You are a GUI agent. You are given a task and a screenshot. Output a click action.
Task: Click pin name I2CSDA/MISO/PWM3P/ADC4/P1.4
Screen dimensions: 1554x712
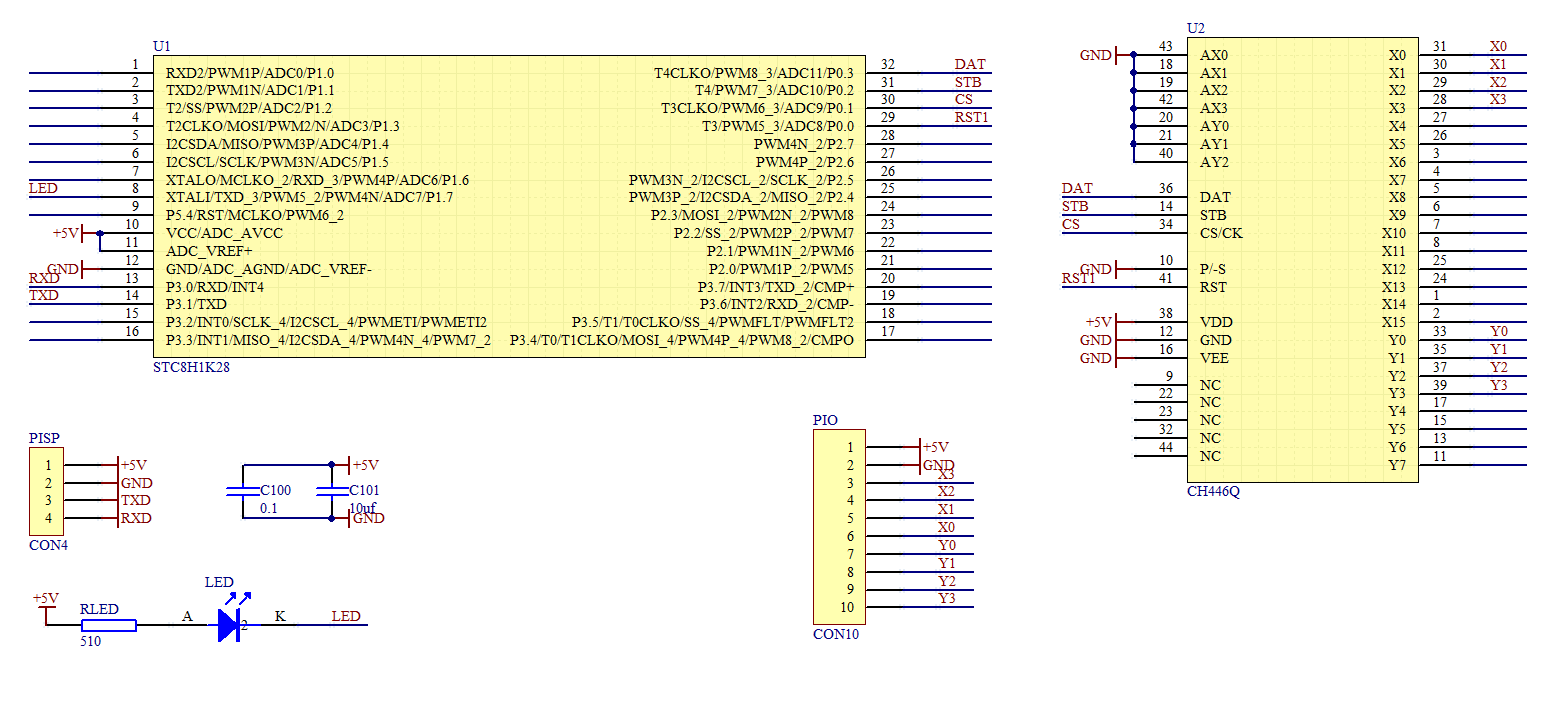coord(277,144)
